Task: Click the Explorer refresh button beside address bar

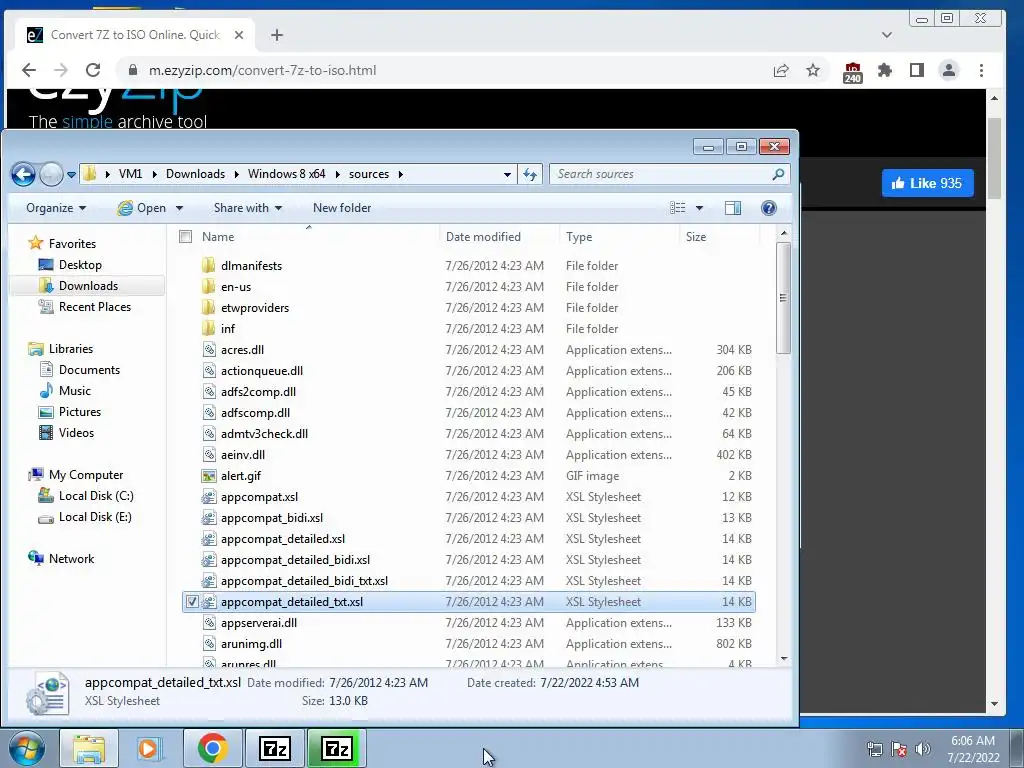Action: coord(530,174)
